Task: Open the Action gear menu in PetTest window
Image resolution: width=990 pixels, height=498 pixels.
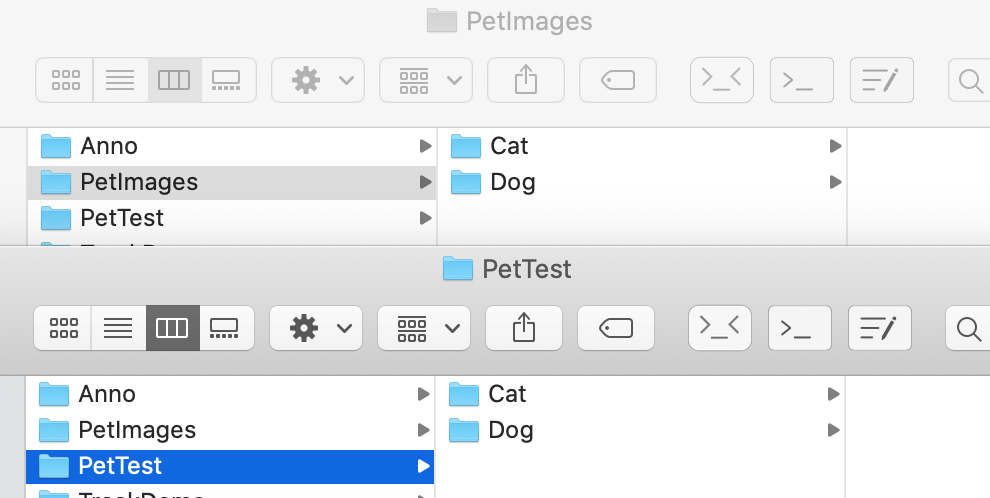Action: [315, 328]
